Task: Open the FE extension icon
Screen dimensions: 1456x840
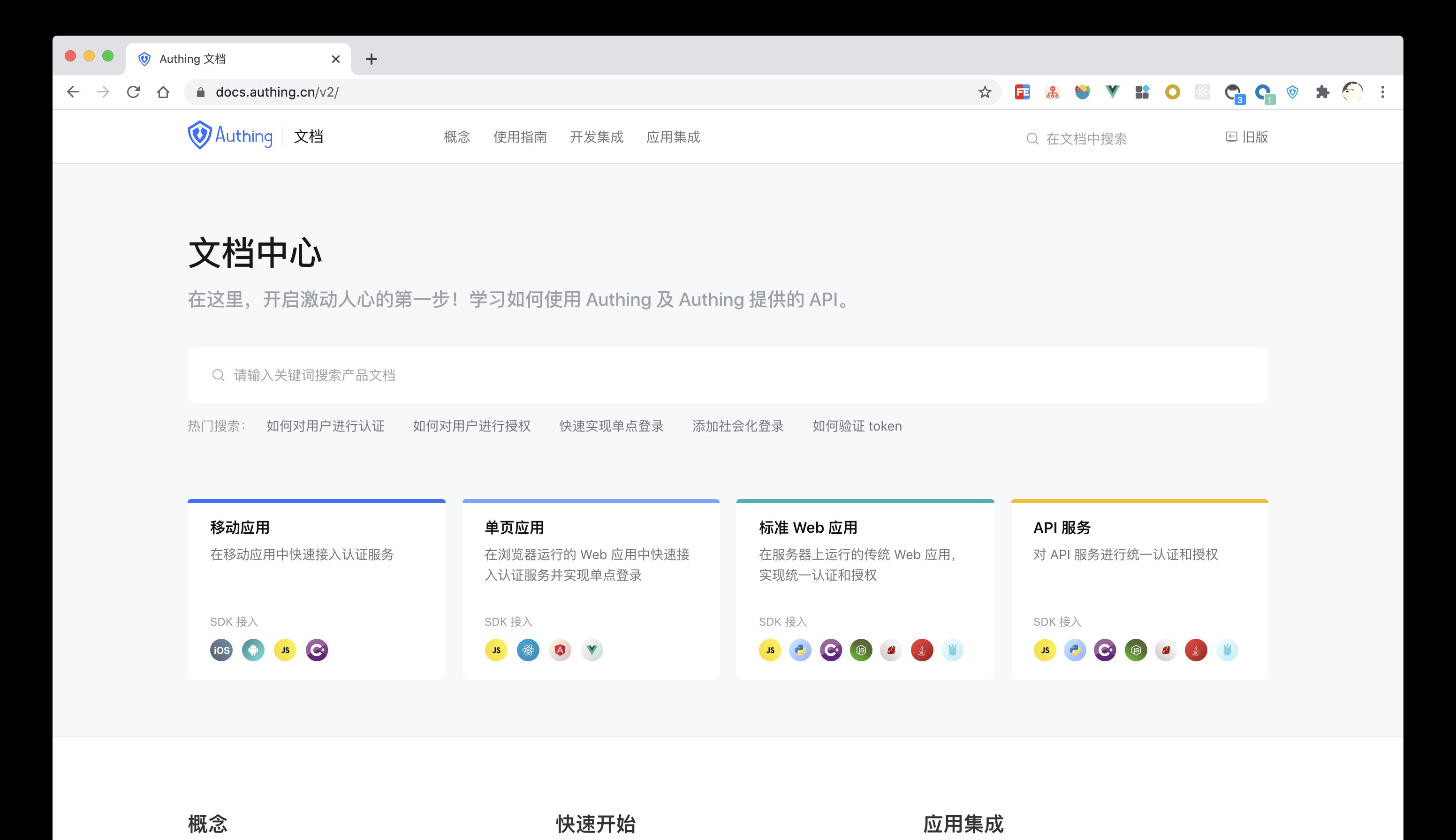Action: coord(1022,92)
